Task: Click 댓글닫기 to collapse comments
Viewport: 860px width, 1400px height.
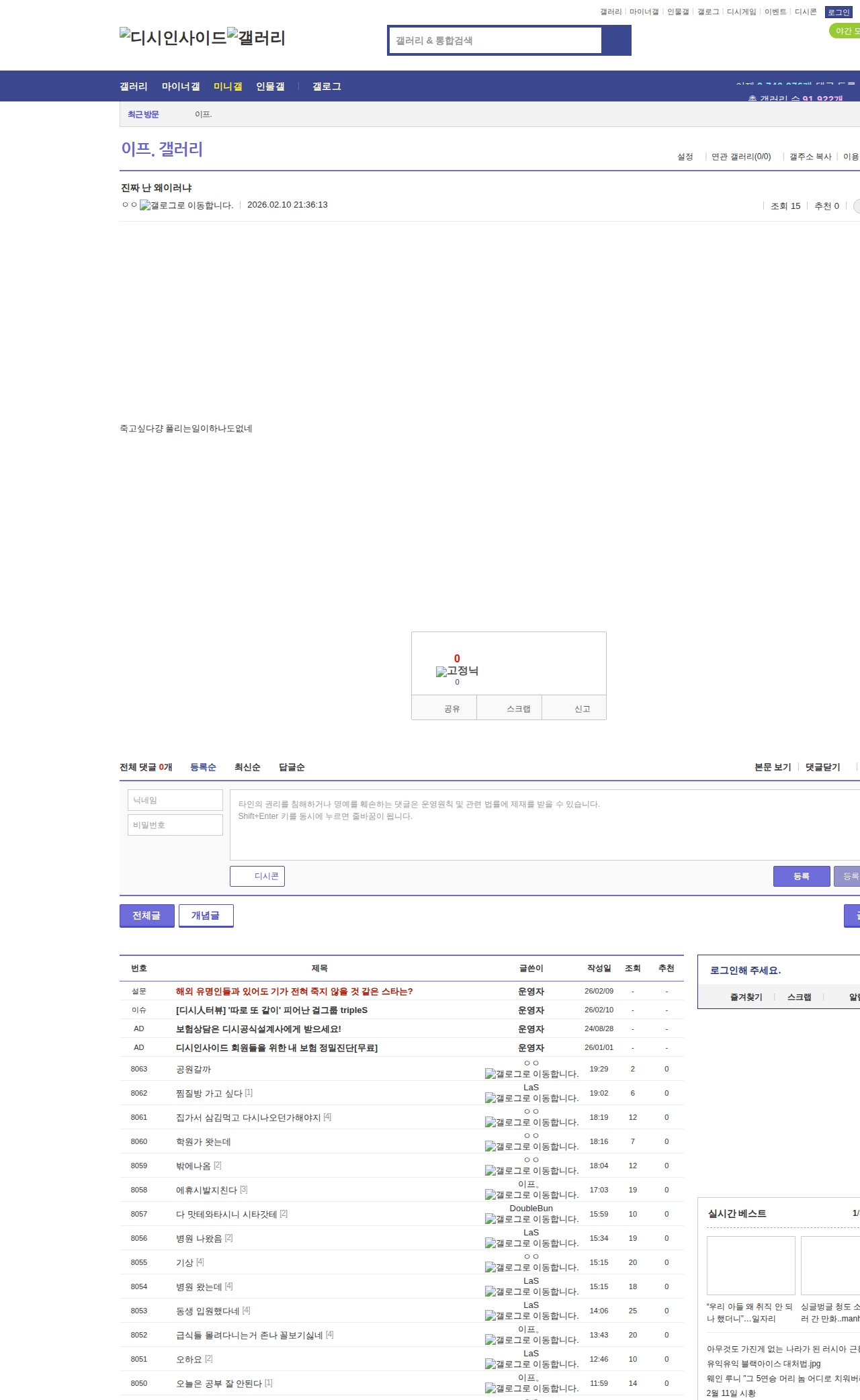Action: (823, 767)
